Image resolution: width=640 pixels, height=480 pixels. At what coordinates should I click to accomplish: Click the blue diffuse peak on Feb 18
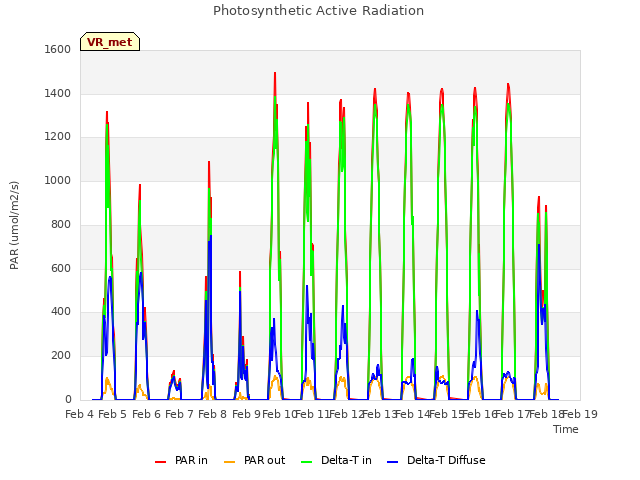click(539, 245)
